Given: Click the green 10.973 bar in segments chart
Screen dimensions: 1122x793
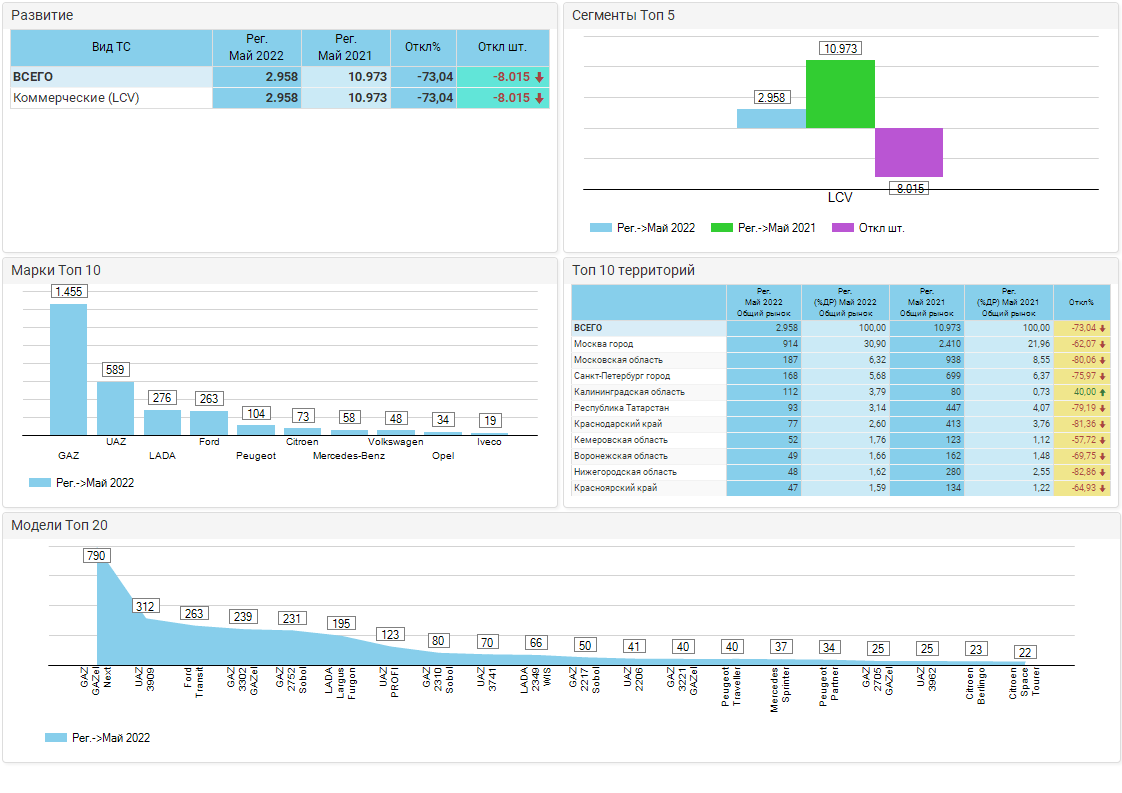Looking at the screenshot, I should click(x=840, y=94).
